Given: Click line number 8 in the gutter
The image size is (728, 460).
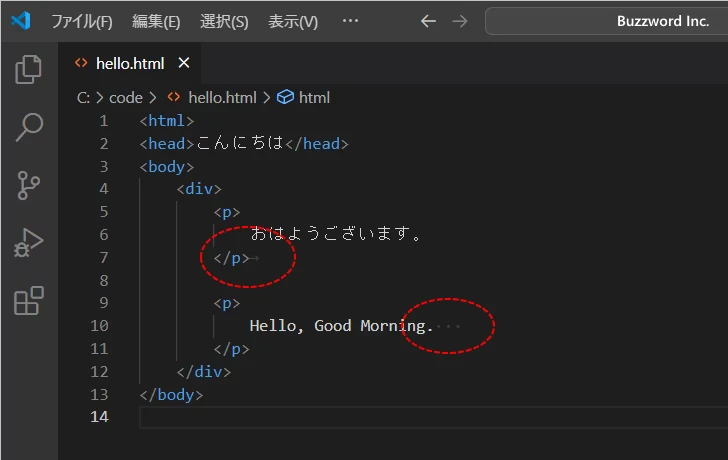Looking at the screenshot, I should [104, 280].
